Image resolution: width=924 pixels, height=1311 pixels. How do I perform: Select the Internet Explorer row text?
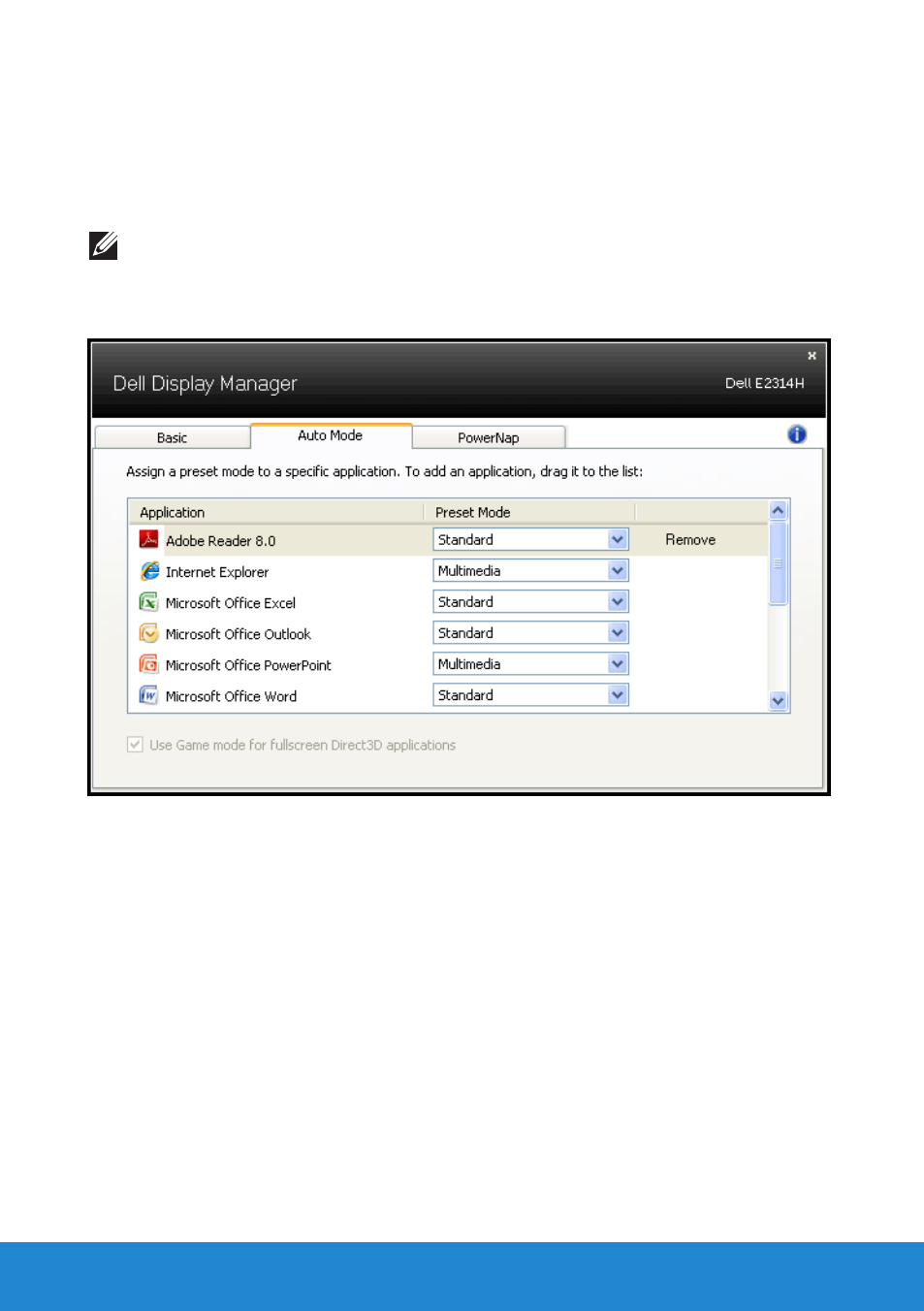pyautogui.click(x=217, y=572)
